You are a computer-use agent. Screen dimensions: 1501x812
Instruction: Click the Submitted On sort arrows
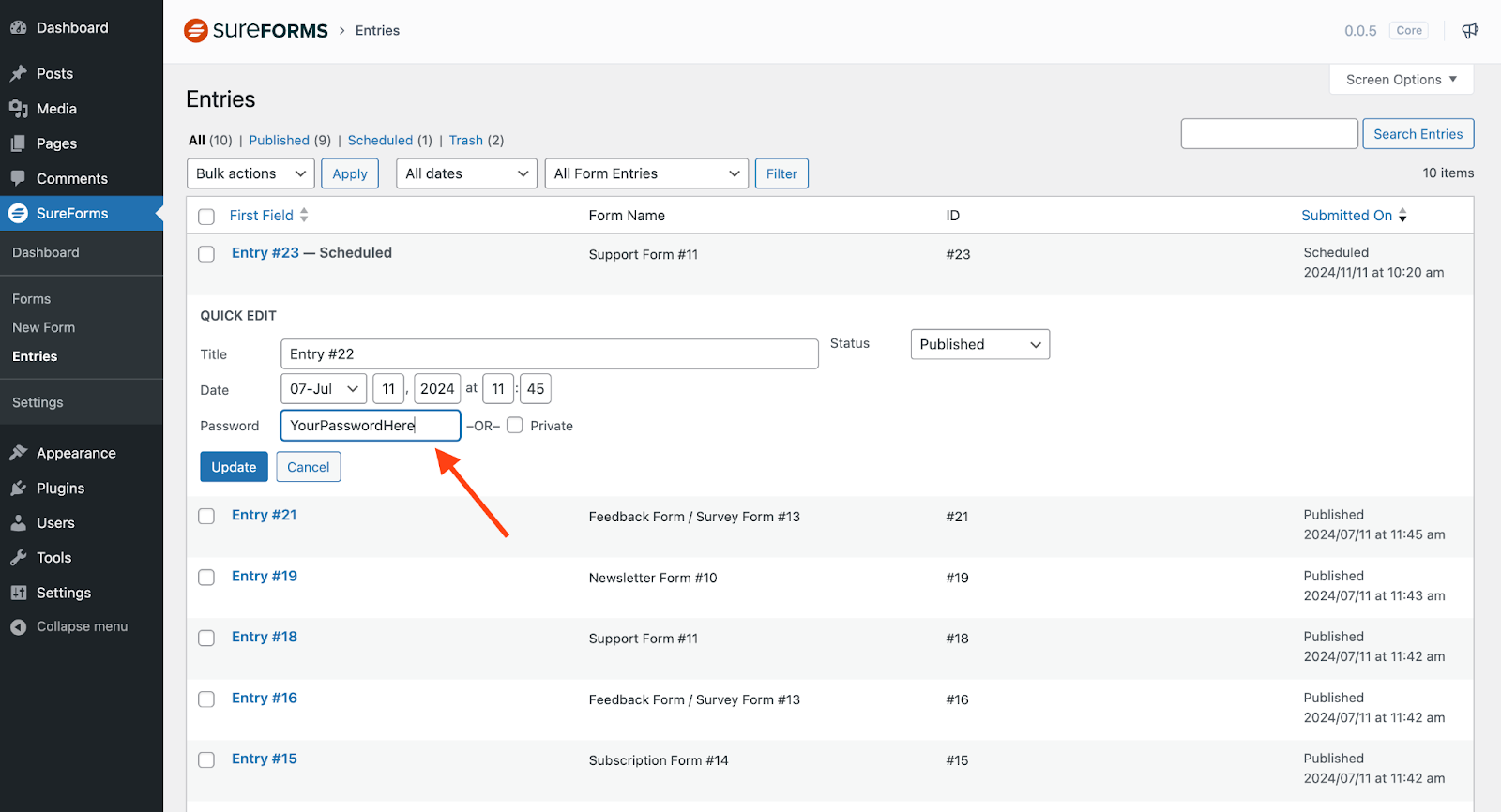1402,215
